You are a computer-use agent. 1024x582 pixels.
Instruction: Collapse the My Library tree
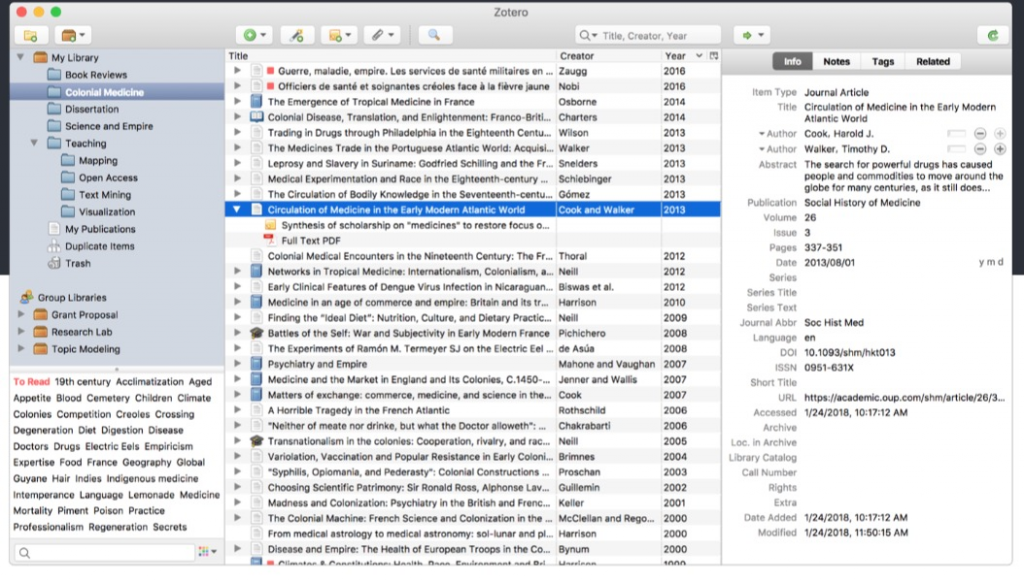point(20,57)
